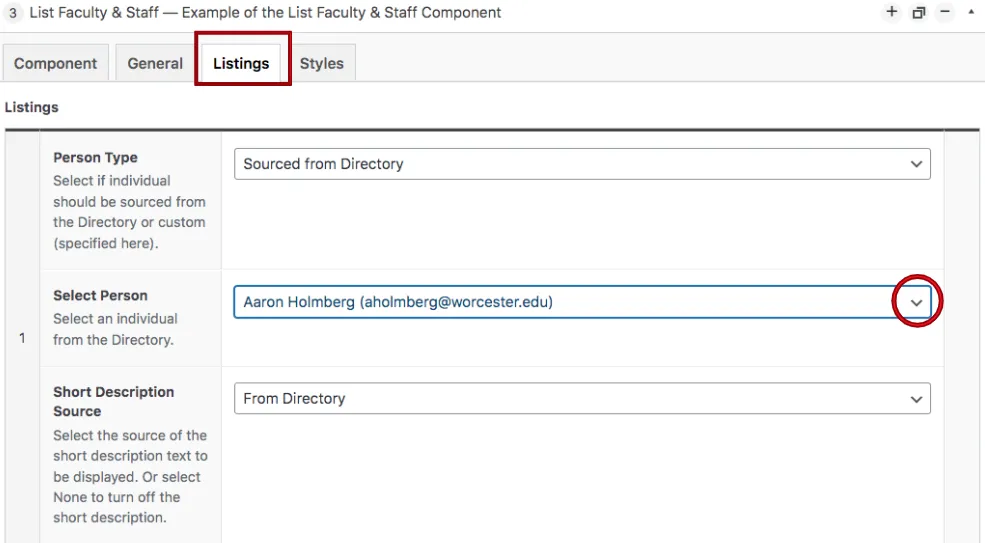985x543 pixels.
Task: Click the Person Type field label
Action: [95, 157]
